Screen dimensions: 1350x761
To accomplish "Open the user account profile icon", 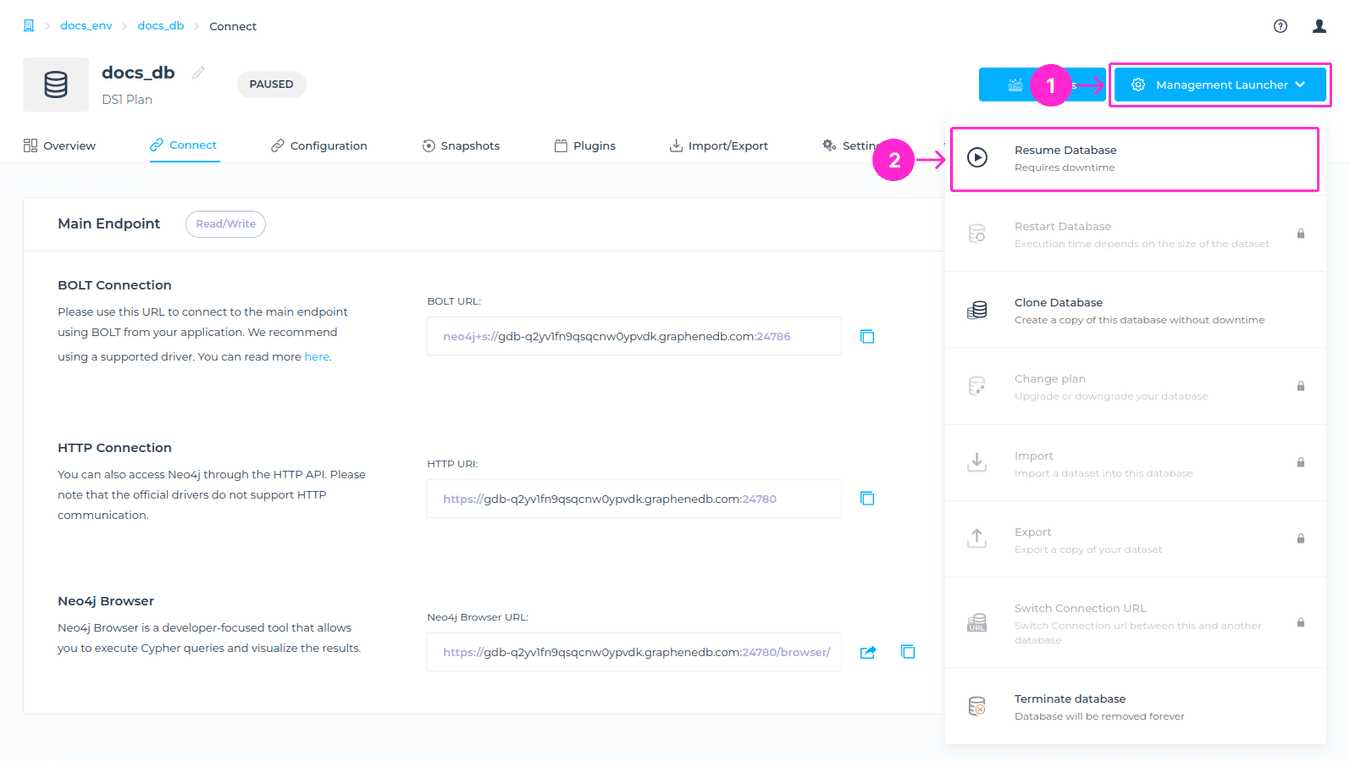I will coord(1319,26).
